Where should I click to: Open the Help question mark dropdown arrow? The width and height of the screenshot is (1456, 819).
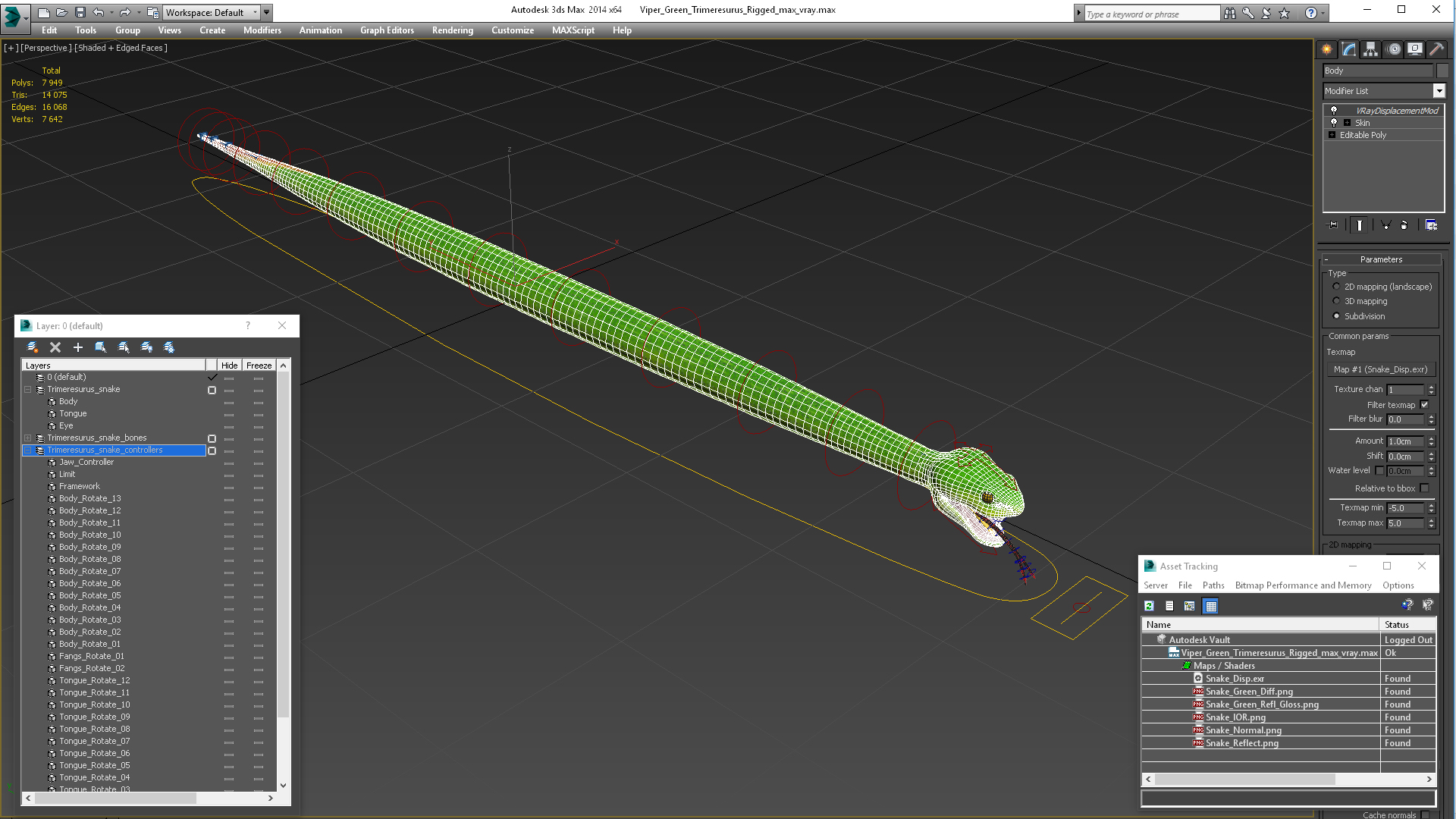point(1323,13)
